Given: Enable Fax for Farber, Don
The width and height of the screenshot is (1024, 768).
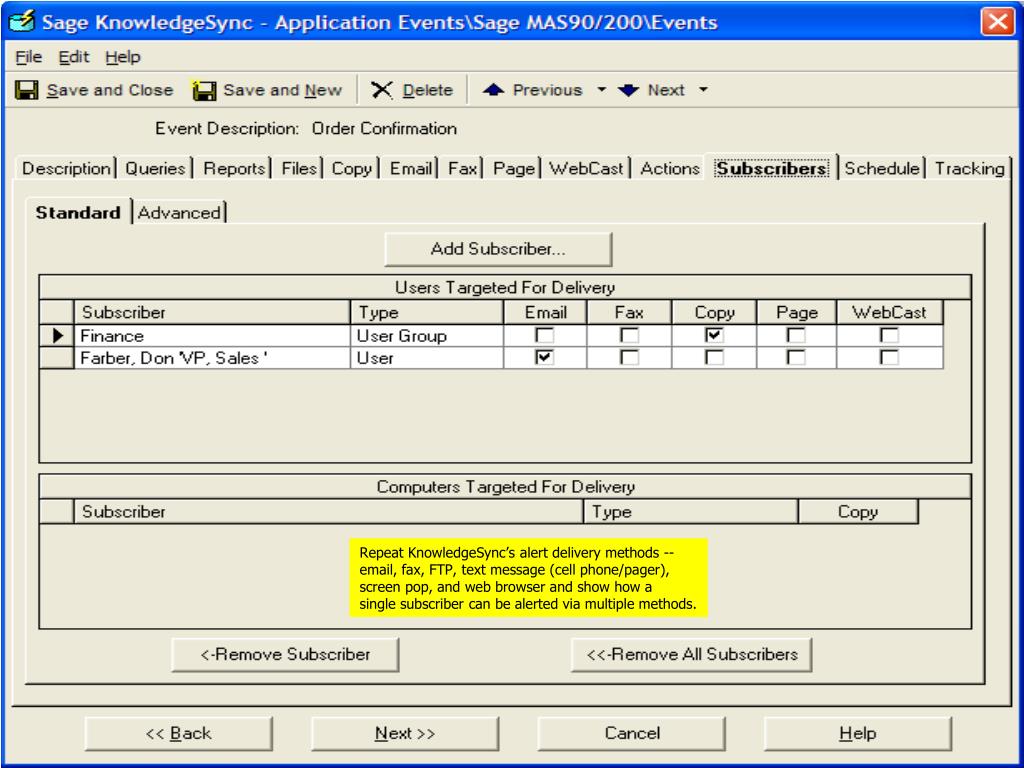Looking at the screenshot, I should pos(629,357).
